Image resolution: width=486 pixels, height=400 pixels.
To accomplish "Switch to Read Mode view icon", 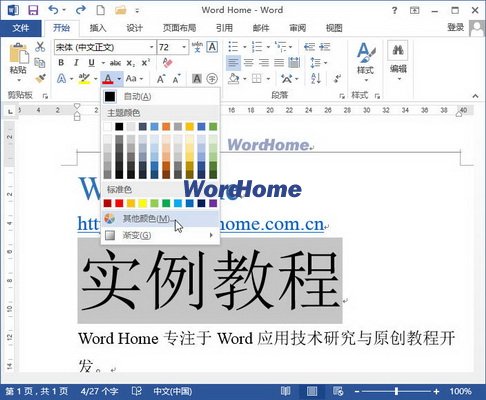I will click(285, 391).
